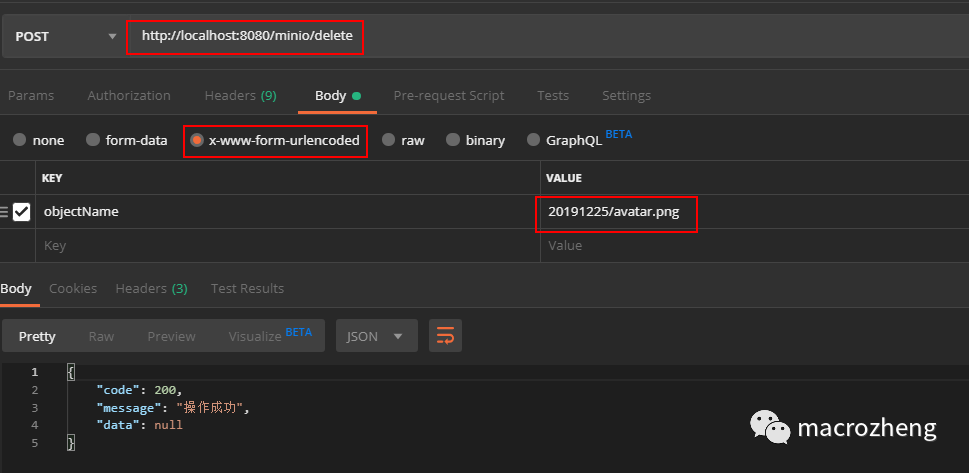This screenshot has height=473, width=969.
Task: Open the JSON format dropdown
Action: pyautogui.click(x=376, y=336)
